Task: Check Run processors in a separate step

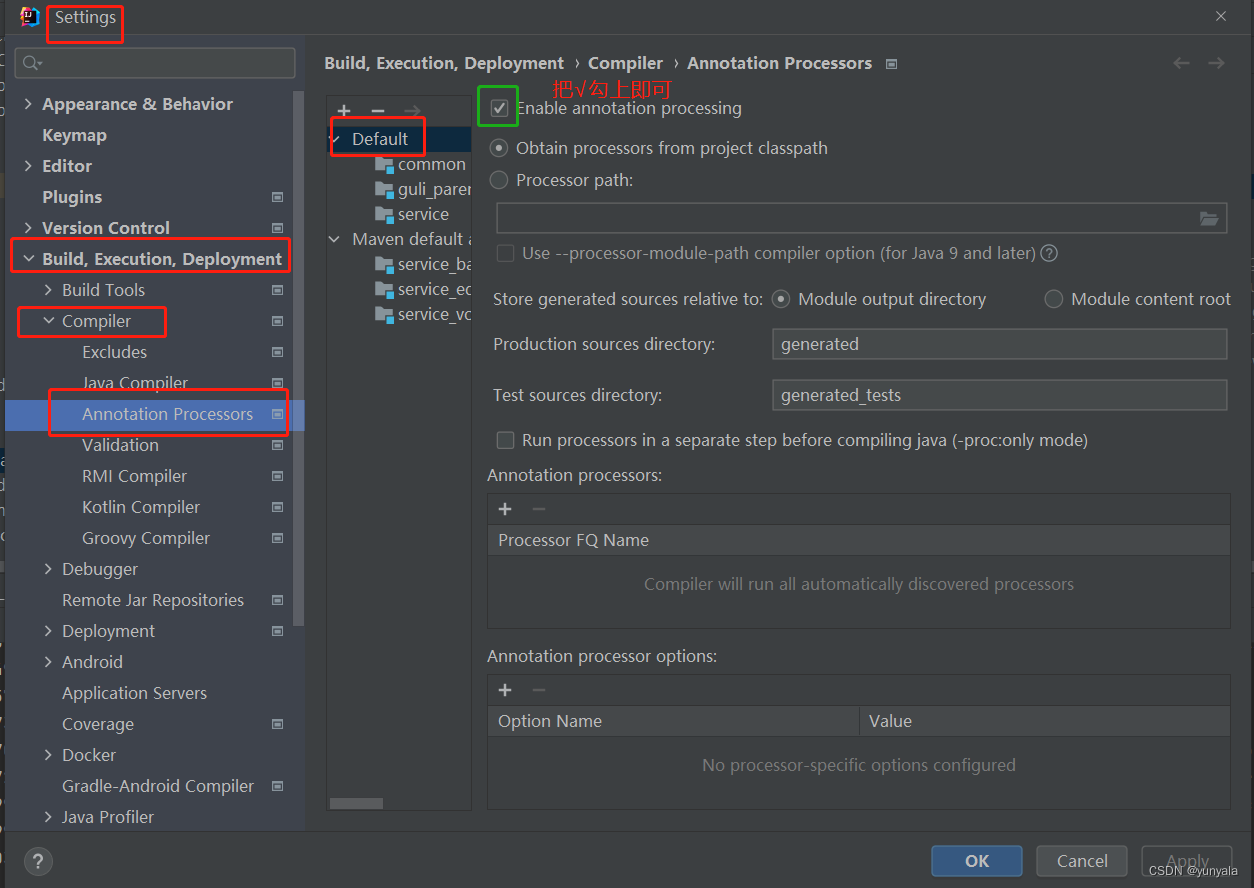Action: 505,440
